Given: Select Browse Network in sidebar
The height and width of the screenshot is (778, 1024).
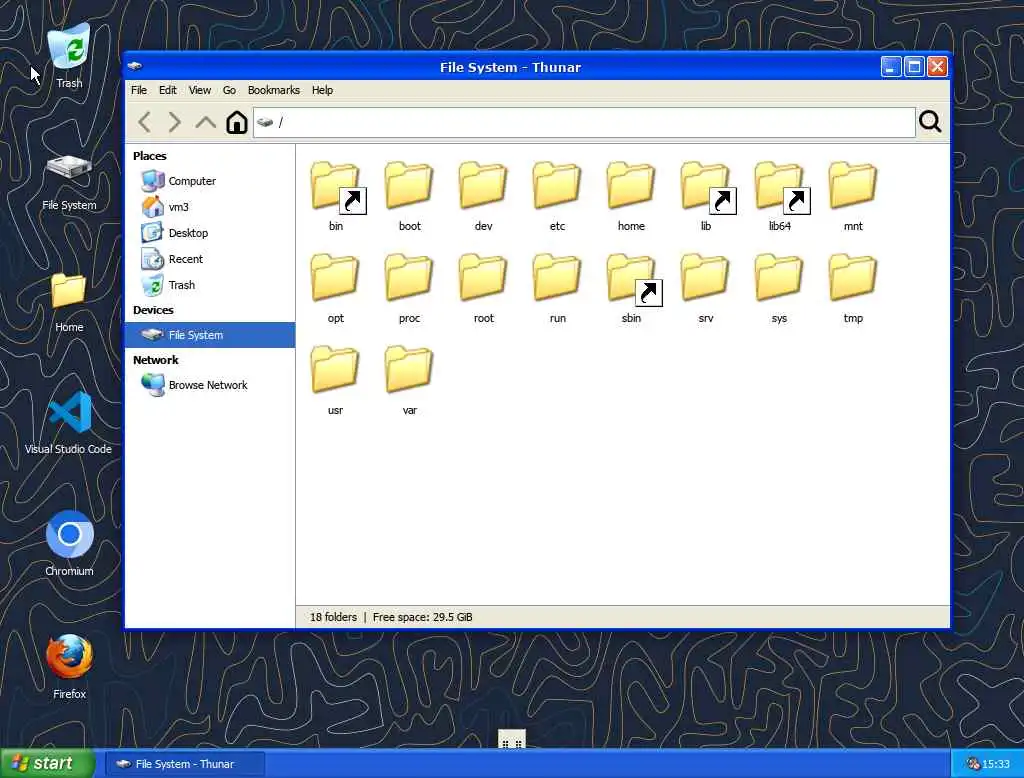Looking at the screenshot, I should [x=210, y=385].
